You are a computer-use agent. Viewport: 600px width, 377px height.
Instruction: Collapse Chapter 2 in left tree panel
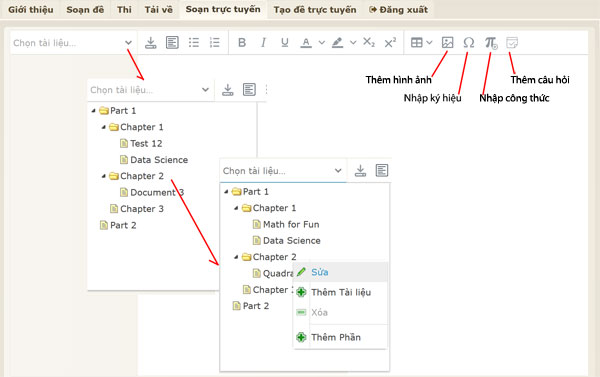click(x=103, y=176)
